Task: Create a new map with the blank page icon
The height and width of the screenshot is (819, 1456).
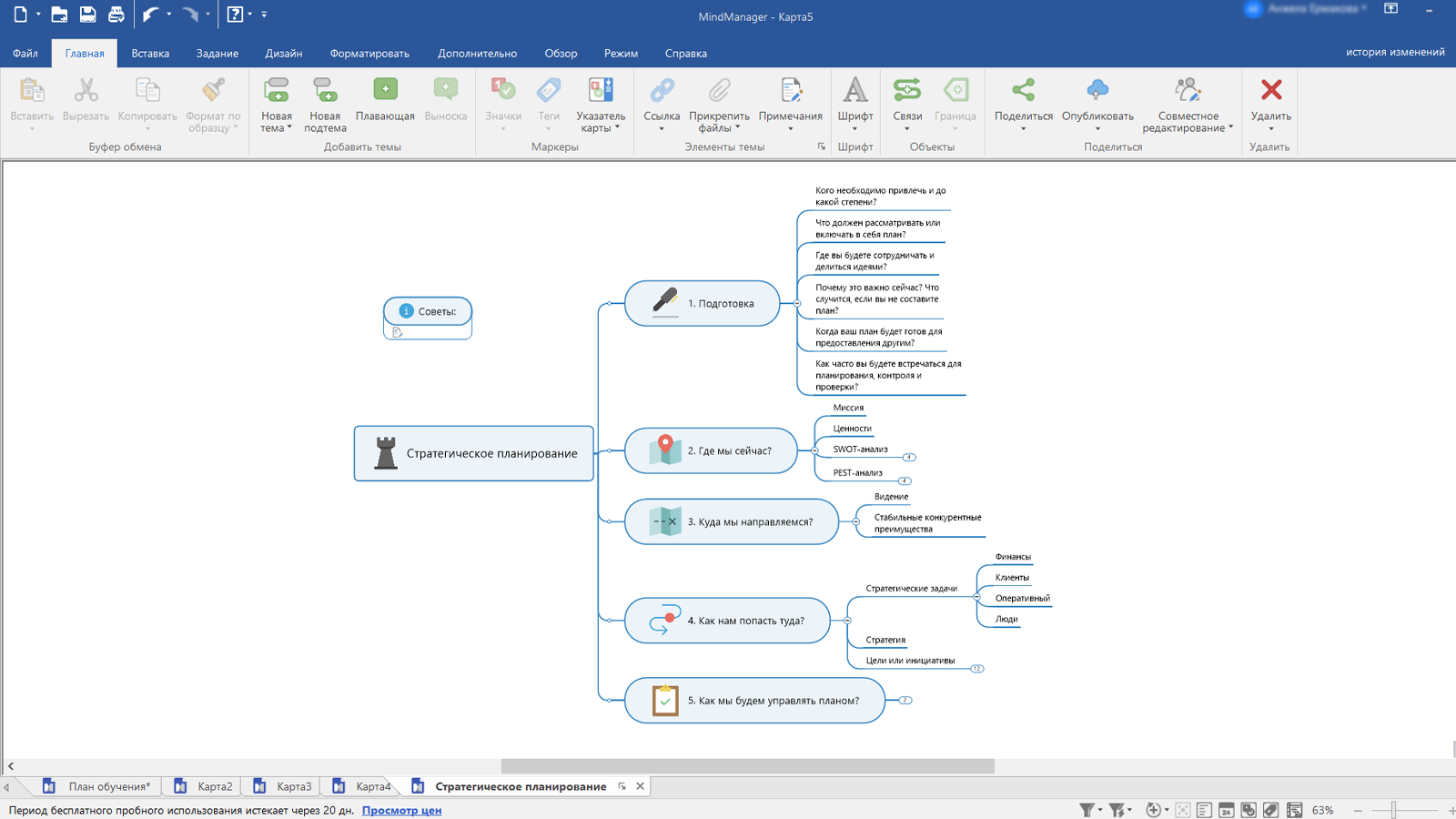Action: click(20, 15)
